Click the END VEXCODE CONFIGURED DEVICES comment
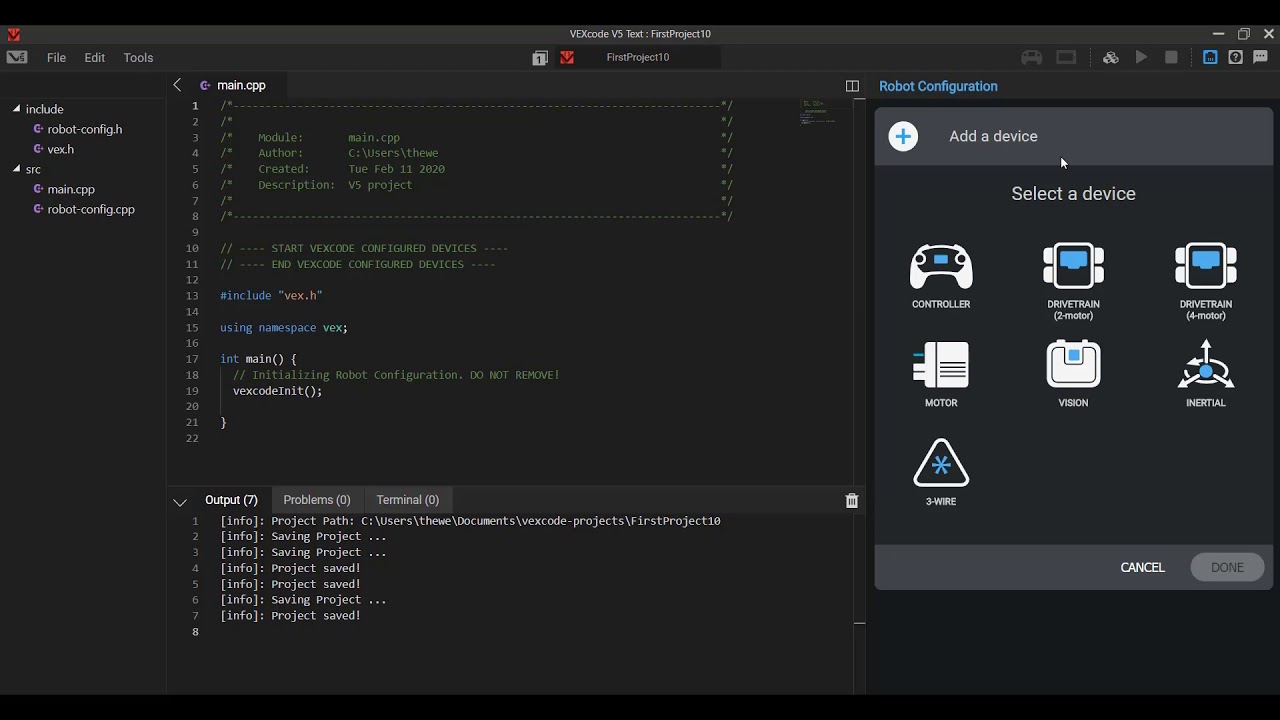1280x720 pixels. pyautogui.click(x=358, y=264)
